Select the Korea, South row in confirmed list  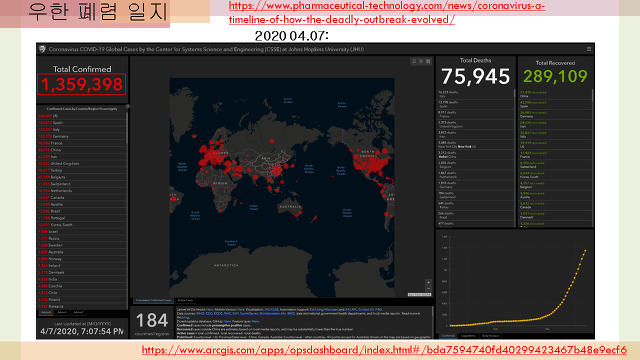point(82,225)
